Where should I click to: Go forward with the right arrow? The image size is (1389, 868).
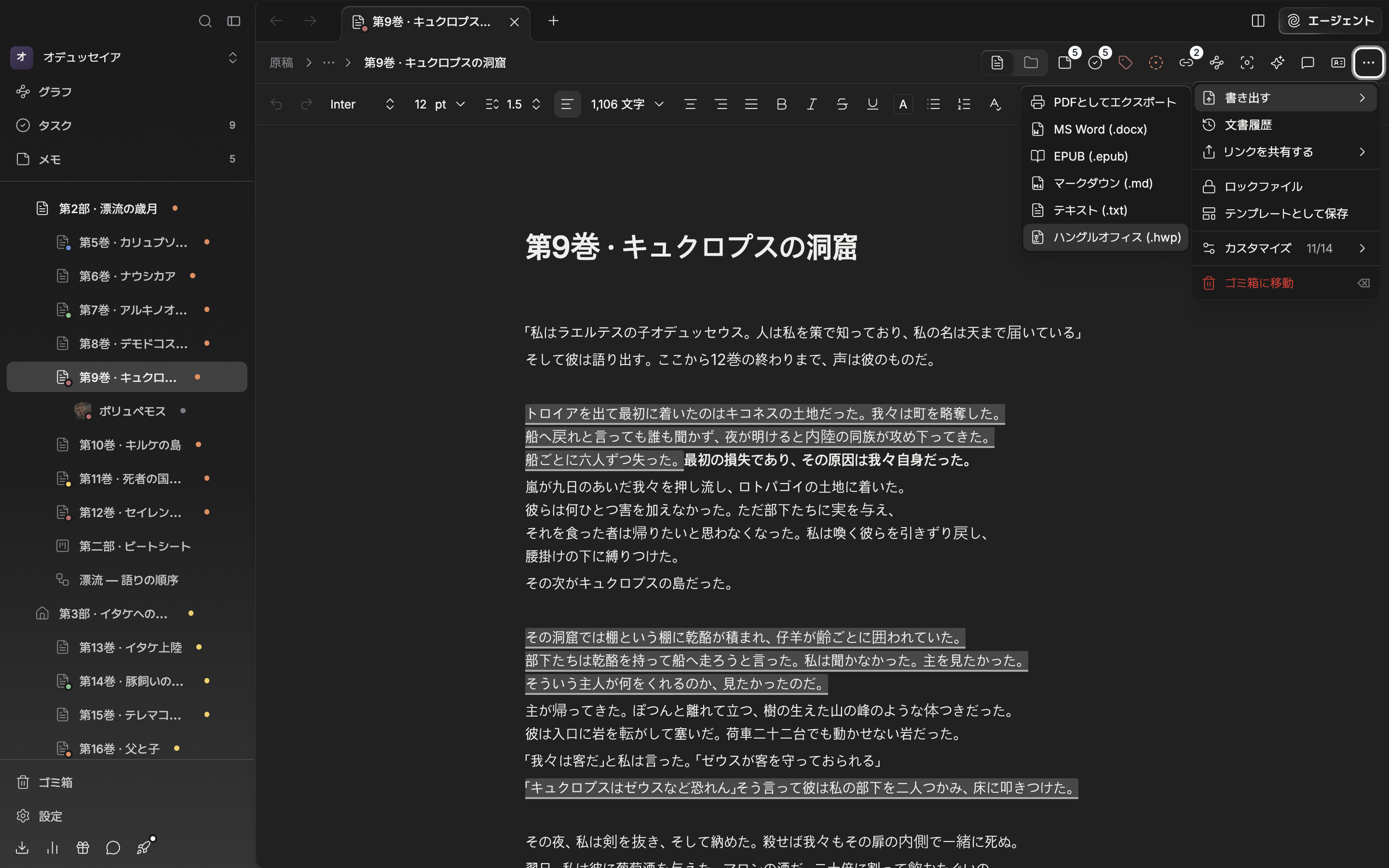(x=310, y=21)
